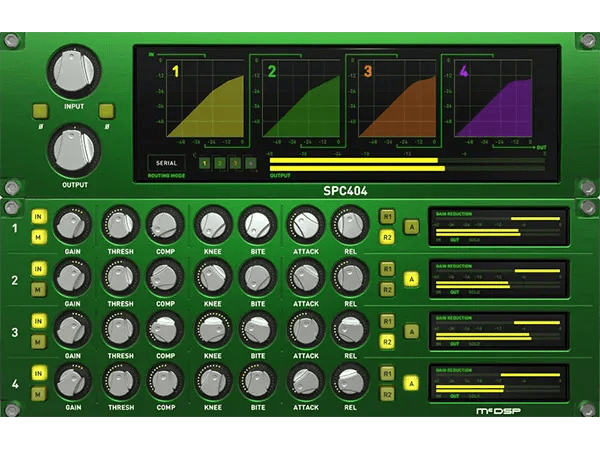Toggle band 3 IN button

click(x=39, y=321)
